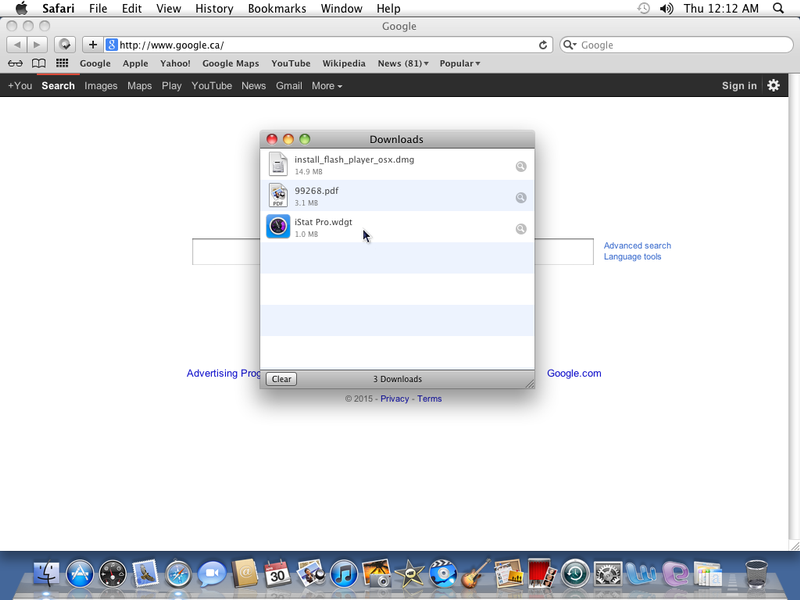Open the Language tools link
Screen dimensions: 800x600
pos(632,257)
